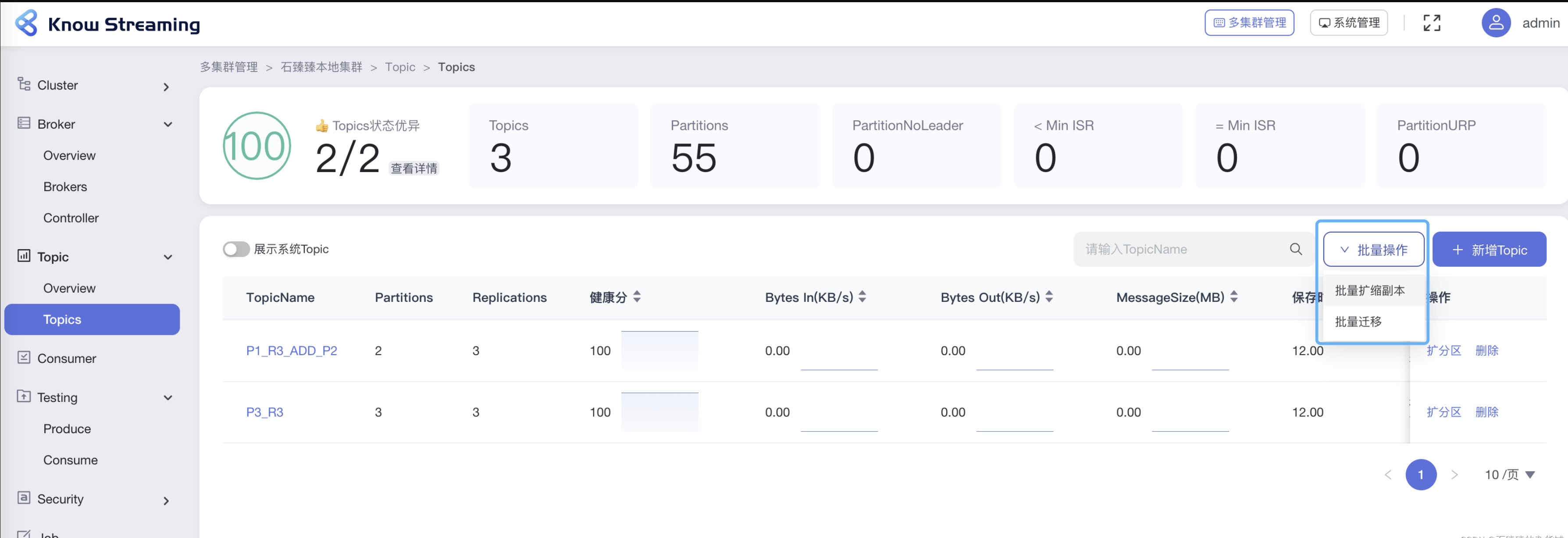Collapse the Testing section chevron

click(x=168, y=398)
